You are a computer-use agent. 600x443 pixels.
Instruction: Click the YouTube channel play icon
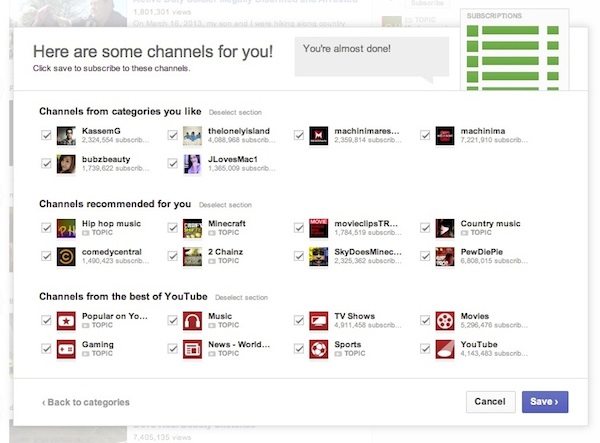tap(445, 349)
